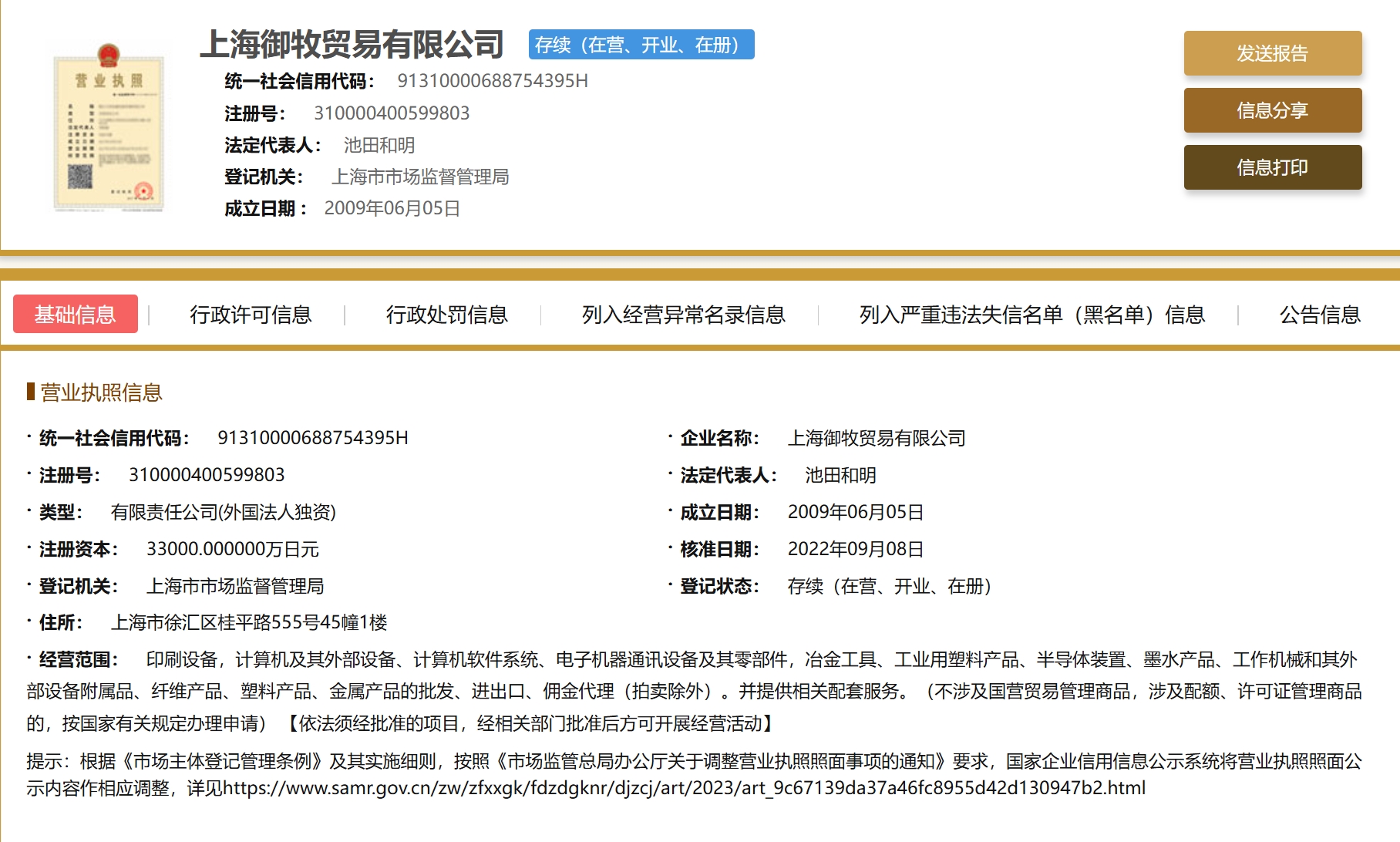The height and width of the screenshot is (842, 1400).
Task: Open the business license thumbnail image
Action: pyautogui.click(x=108, y=127)
